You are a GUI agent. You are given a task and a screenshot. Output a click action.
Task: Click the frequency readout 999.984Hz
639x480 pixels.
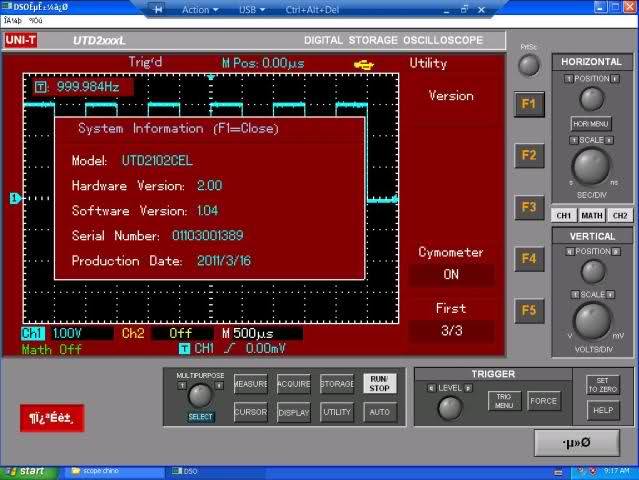pos(88,87)
